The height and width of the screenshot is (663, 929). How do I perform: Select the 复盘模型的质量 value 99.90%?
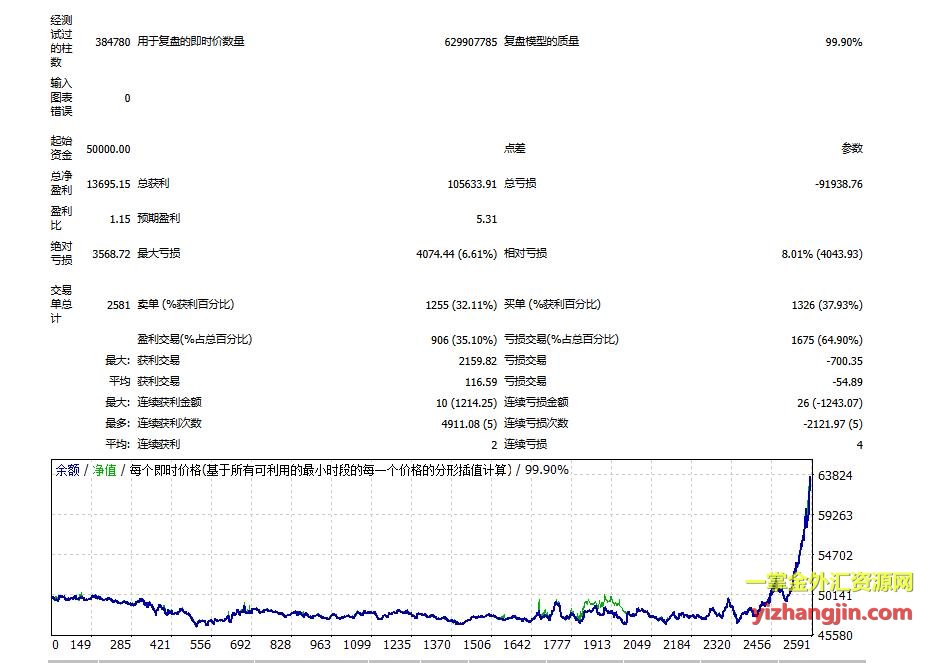[x=843, y=42]
